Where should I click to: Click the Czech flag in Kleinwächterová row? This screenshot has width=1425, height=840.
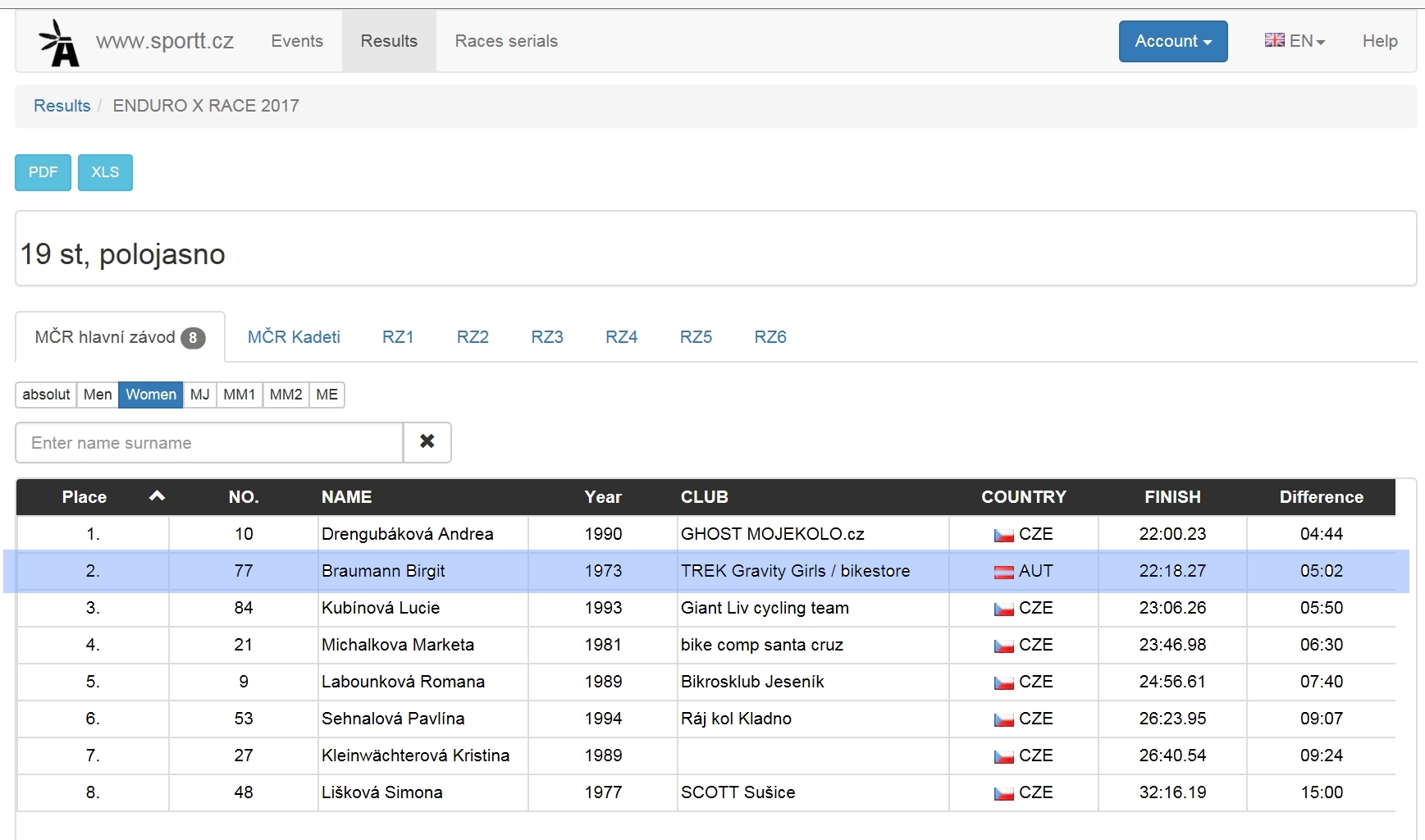[x=1003, y=756]
